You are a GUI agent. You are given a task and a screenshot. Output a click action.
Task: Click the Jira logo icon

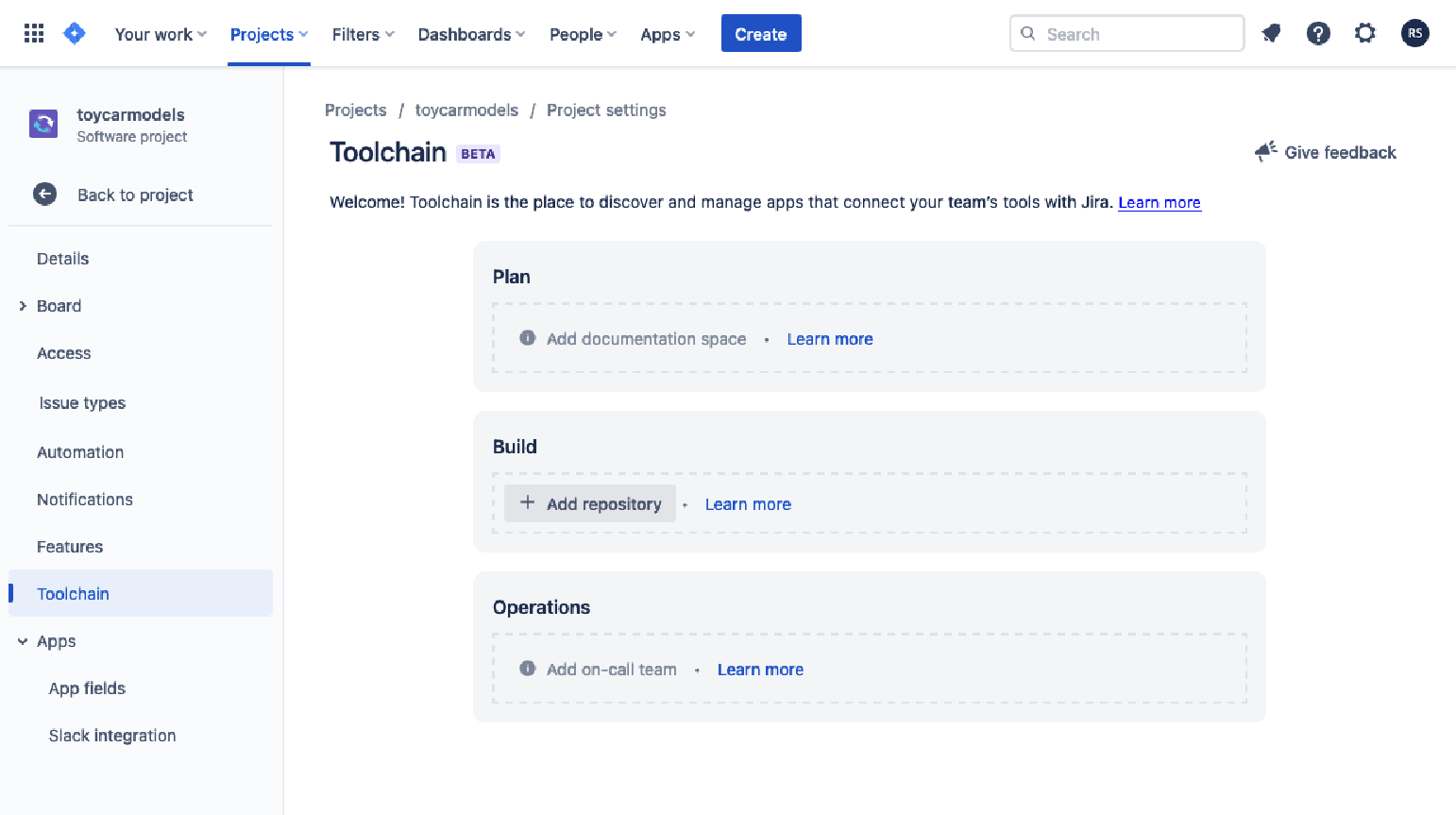[75, 34]
